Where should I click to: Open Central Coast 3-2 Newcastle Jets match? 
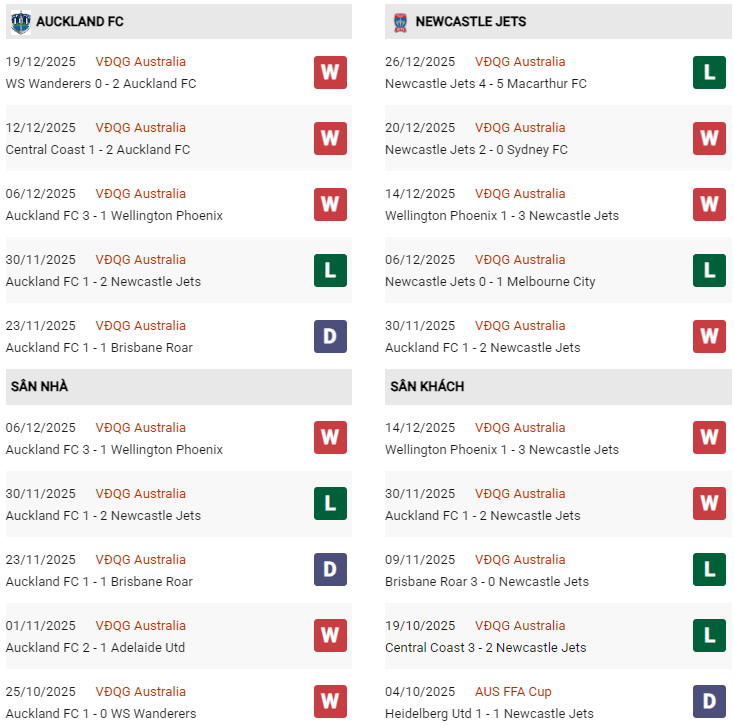tap(487, 648)
